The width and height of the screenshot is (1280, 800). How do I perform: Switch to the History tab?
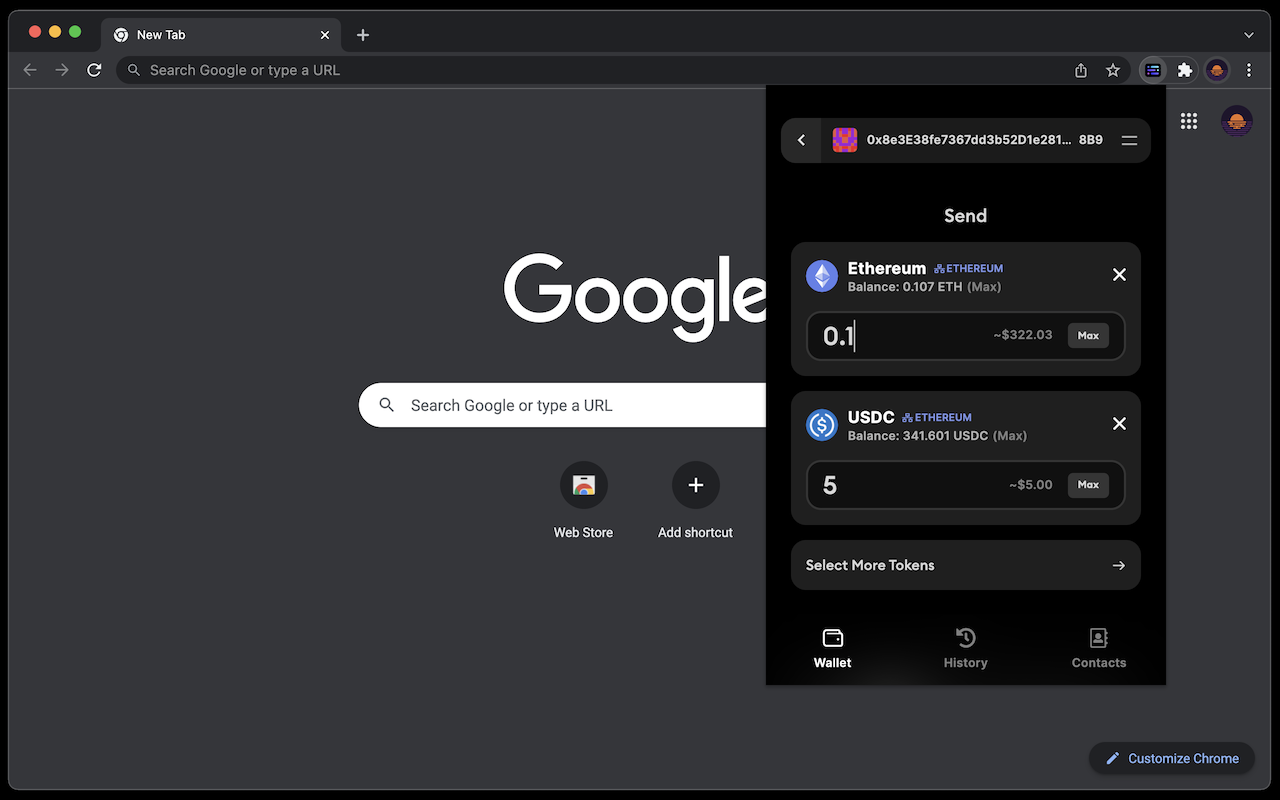tap(965, 648)
